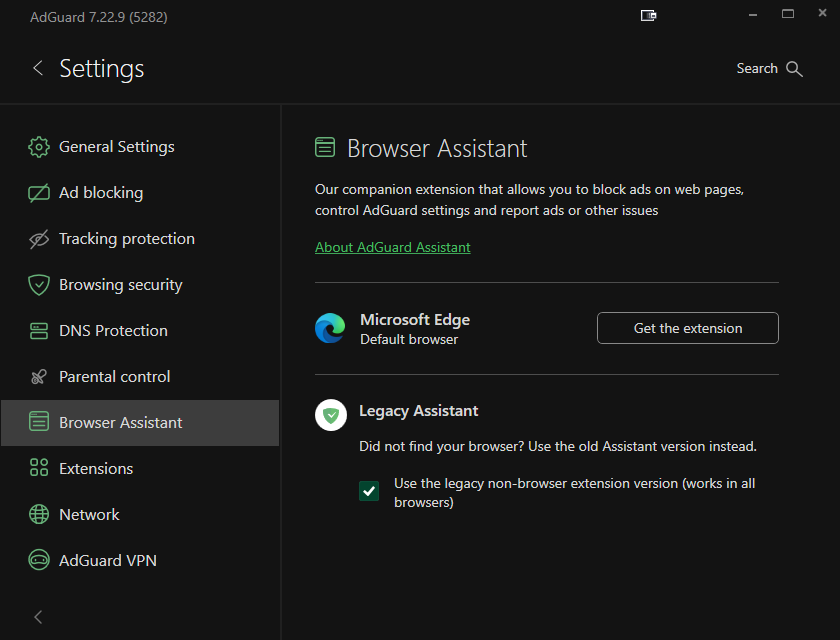Click the Legacy Assistant heading
The width and height of the screenshot is (840, 640).
click(x=418, y=411)
